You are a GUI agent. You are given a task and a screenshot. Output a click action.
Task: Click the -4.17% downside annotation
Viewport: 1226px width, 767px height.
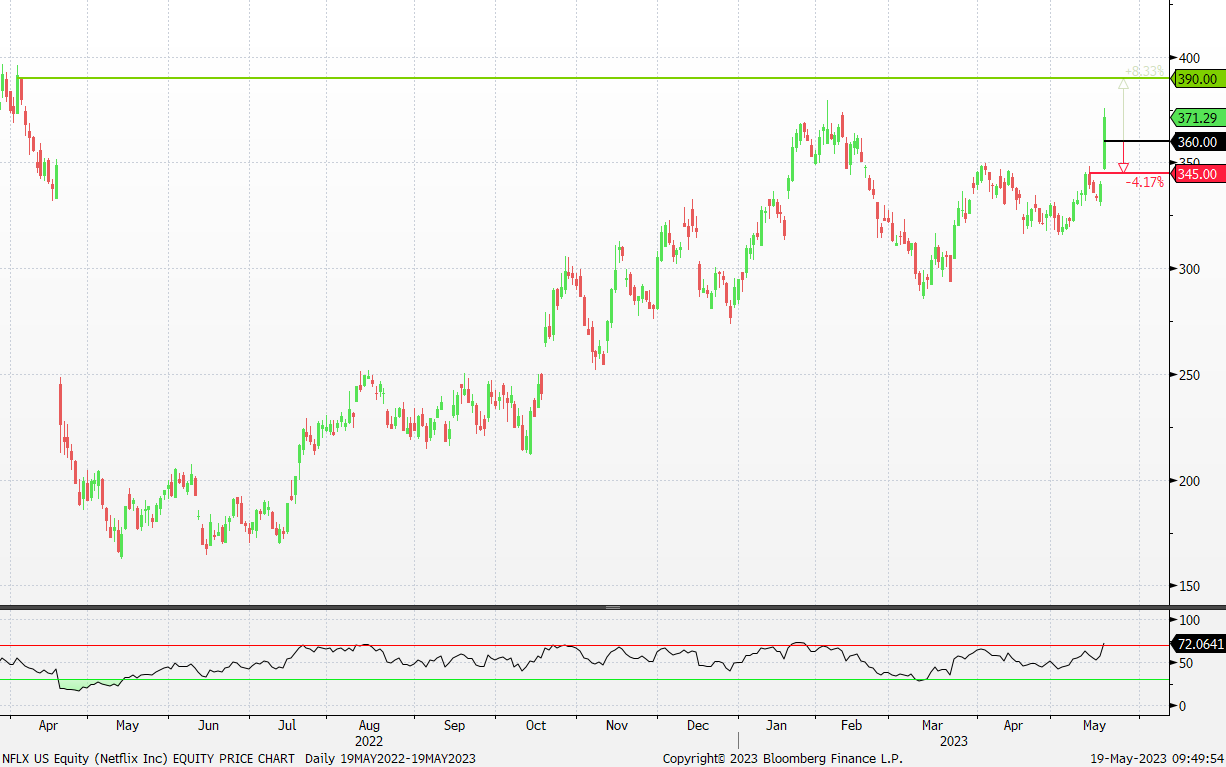point(1145,183)
